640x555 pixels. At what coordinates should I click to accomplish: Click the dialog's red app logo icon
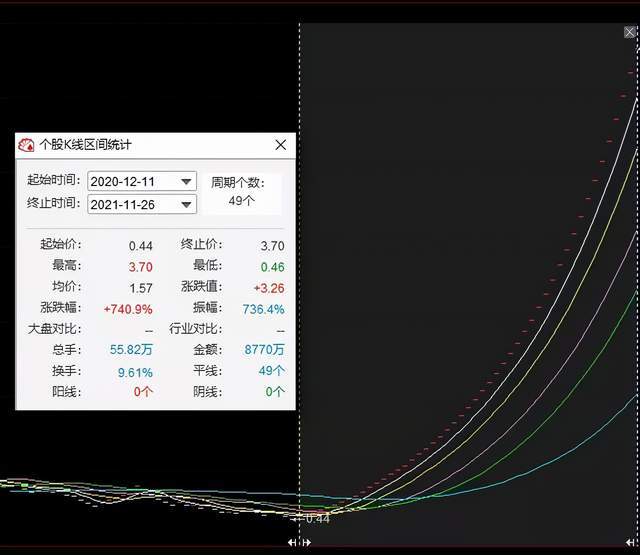26,144
